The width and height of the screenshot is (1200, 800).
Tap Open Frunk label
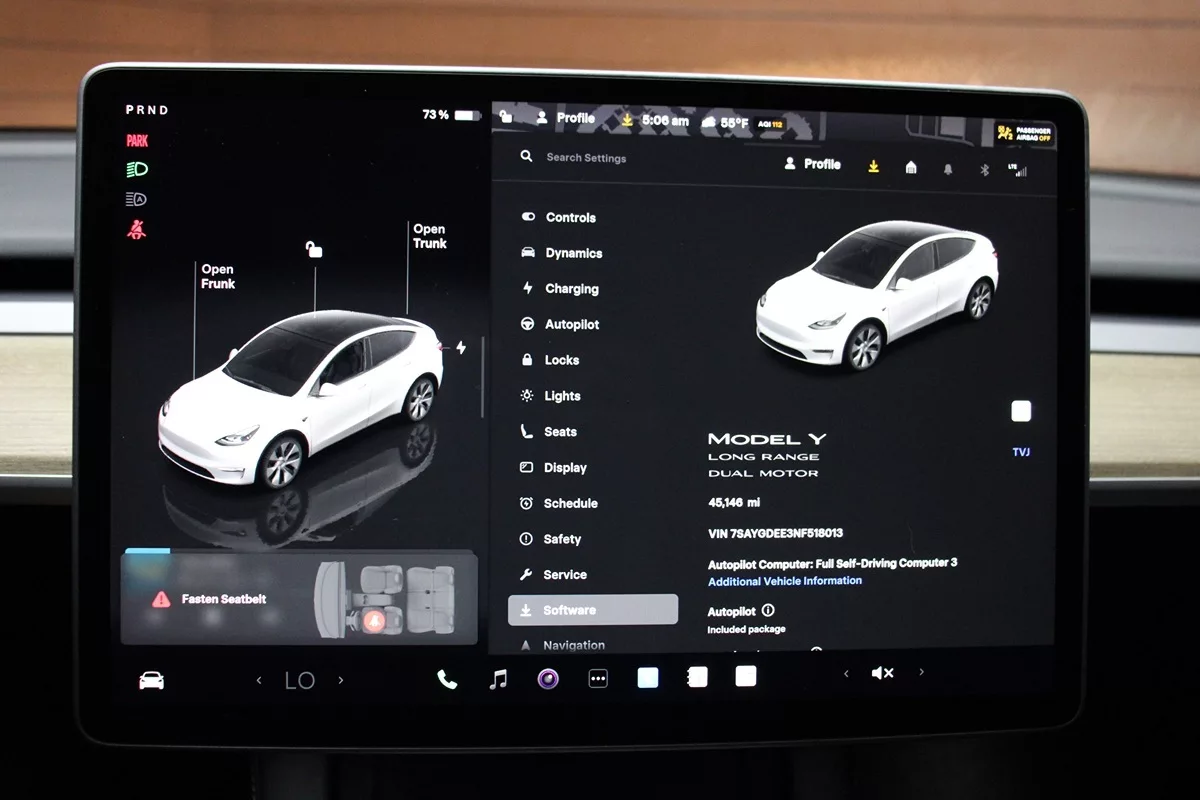[218, 276]
